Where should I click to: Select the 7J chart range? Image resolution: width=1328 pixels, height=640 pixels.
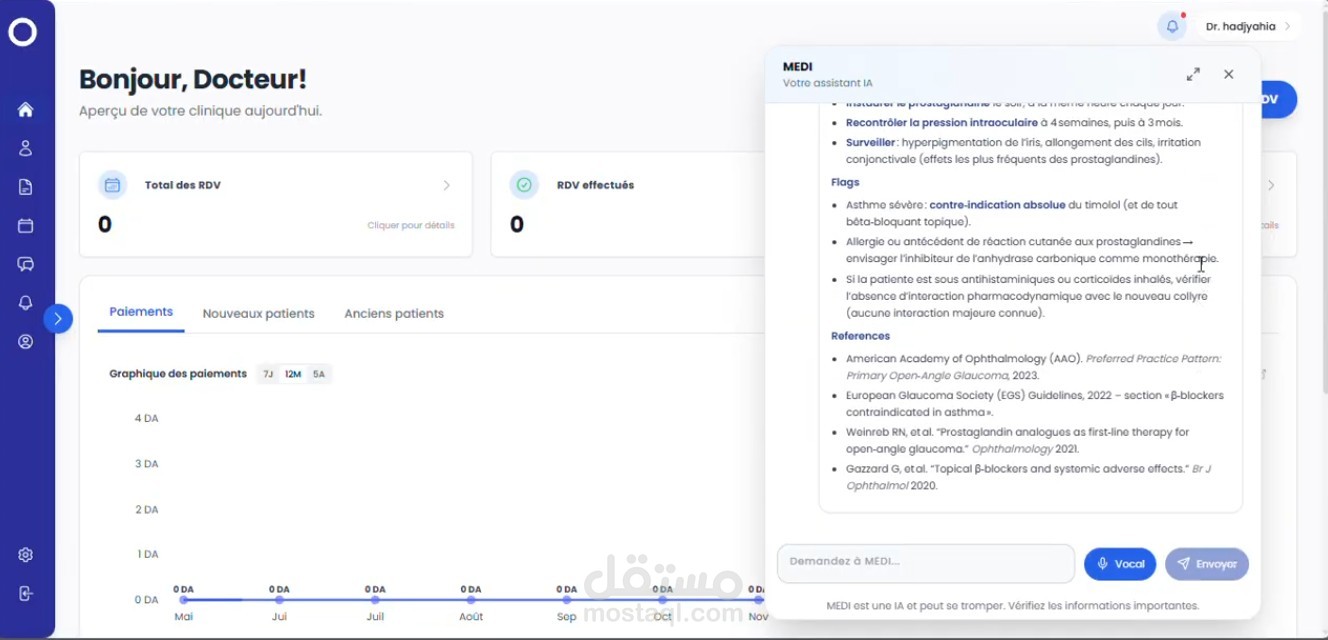(x=268, y=374)
